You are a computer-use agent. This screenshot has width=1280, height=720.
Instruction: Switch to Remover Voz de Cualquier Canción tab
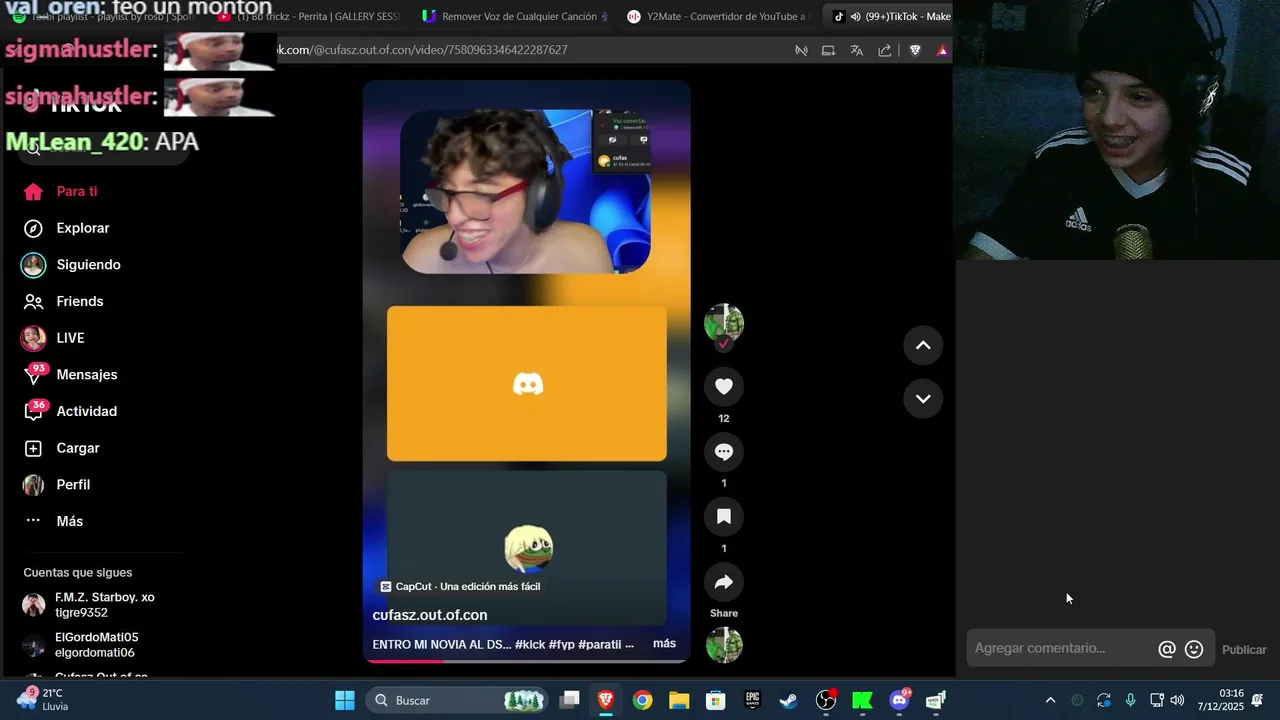coord(514,16)
